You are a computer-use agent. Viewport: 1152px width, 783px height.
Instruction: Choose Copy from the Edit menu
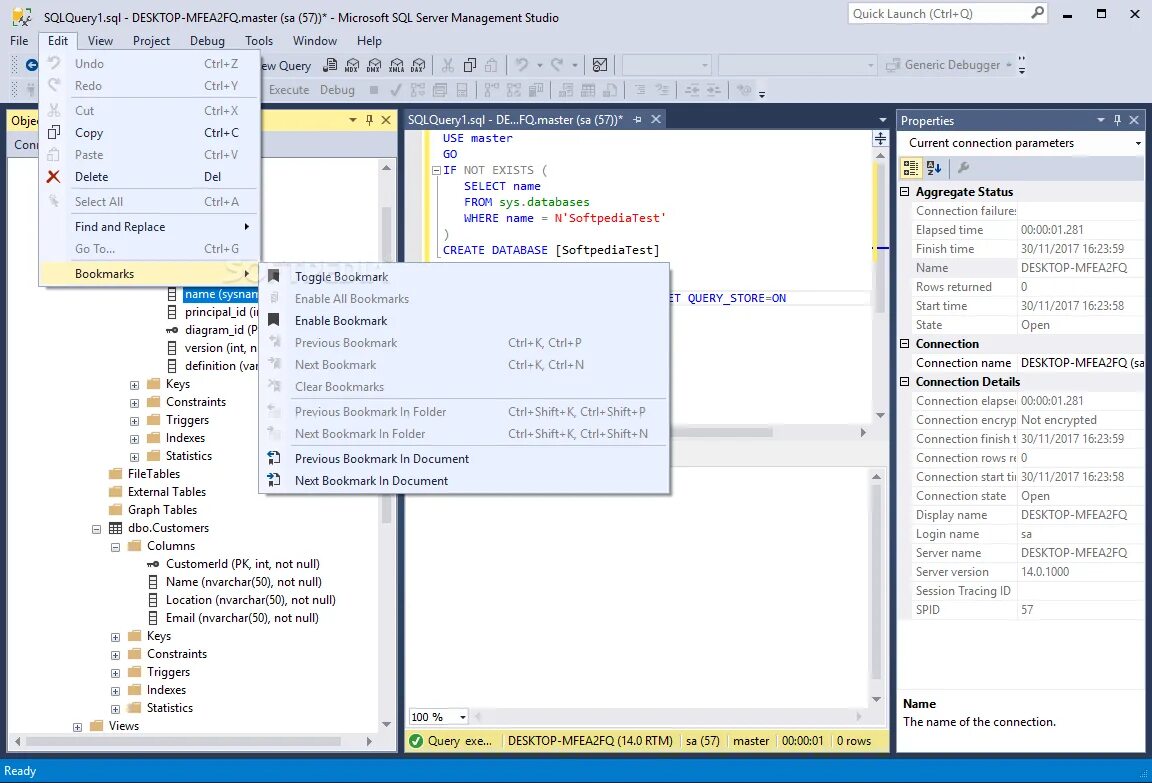(x=149, y=133)
